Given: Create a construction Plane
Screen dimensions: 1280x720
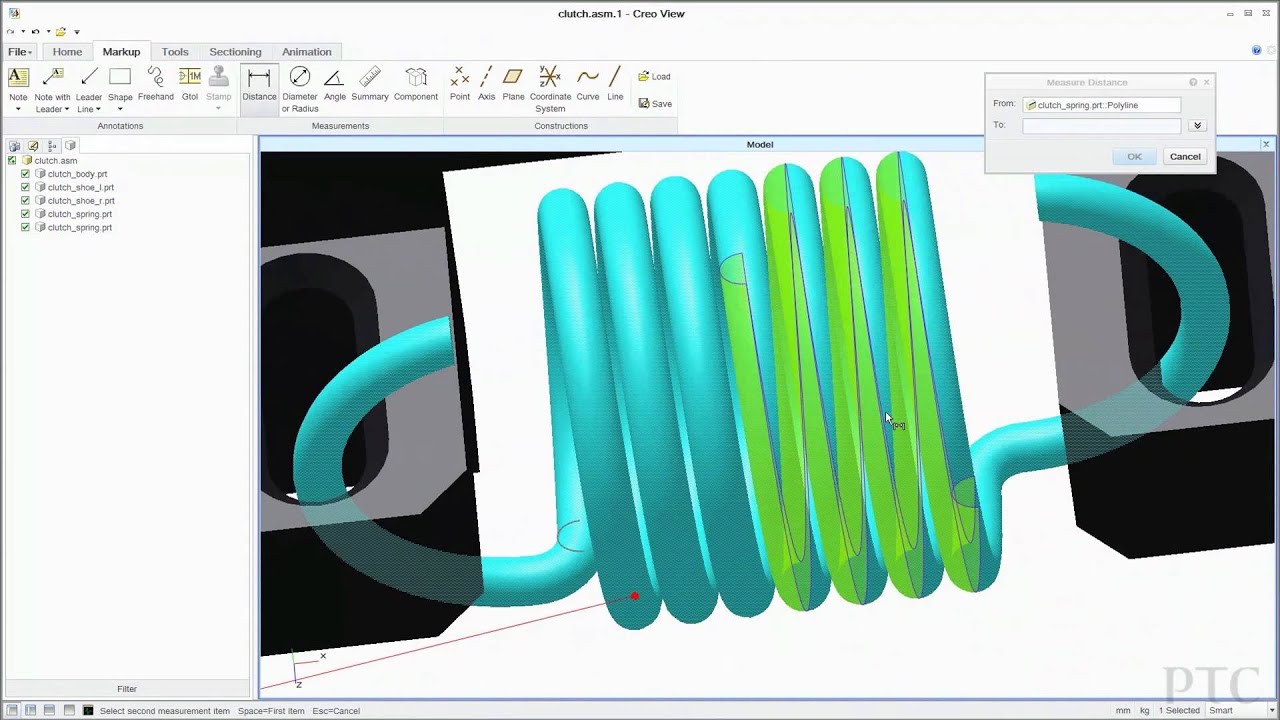Looking at the screenshot, I should (x=513, y=84).
